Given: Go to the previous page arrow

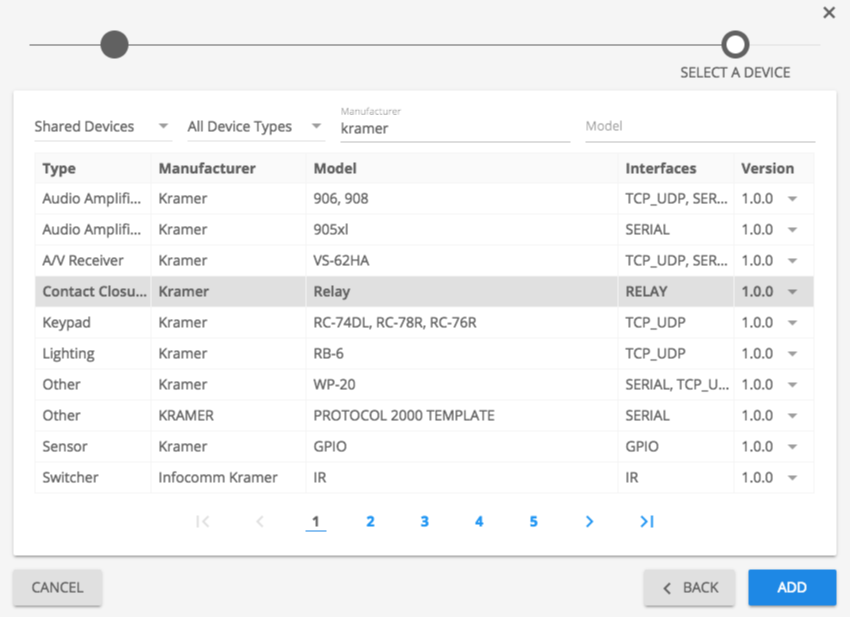Looking at the screenshot, I should click(260, 521).
